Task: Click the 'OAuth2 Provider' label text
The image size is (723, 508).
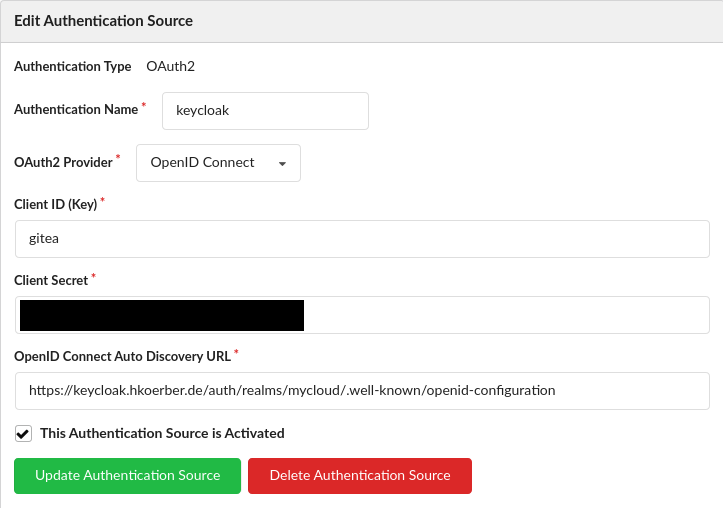Action: pyautogui.click(x=63, y=162)
